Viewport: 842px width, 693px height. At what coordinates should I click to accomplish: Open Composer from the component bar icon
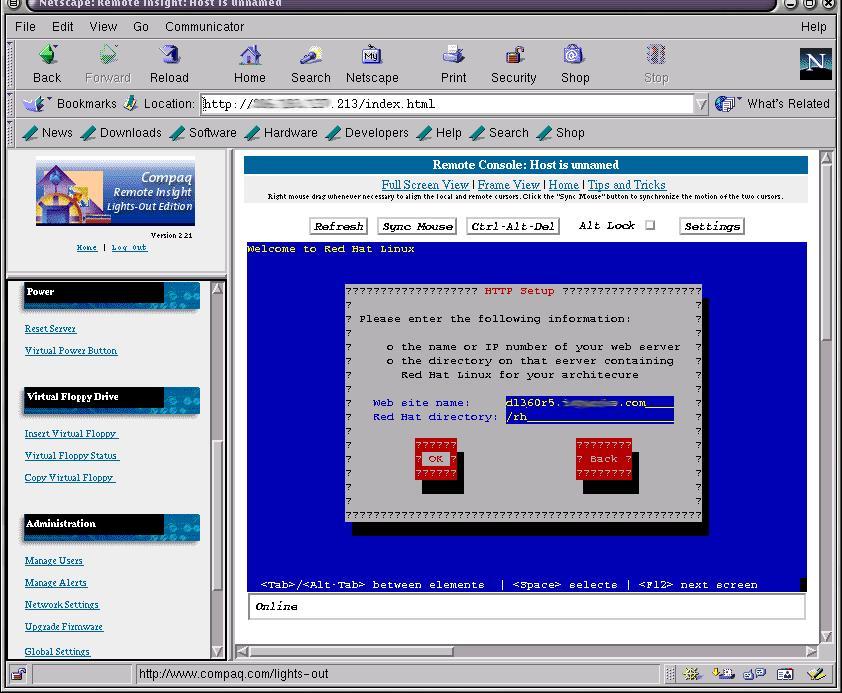pos(816,673)
